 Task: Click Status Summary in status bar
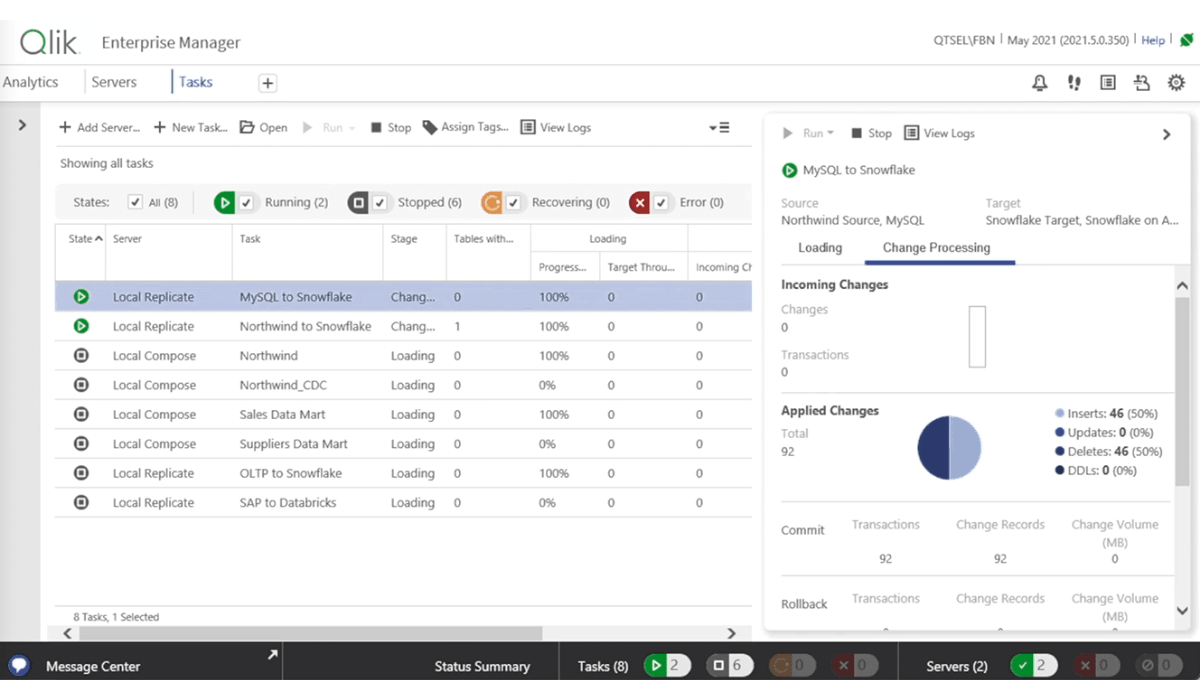pos(482,666)
